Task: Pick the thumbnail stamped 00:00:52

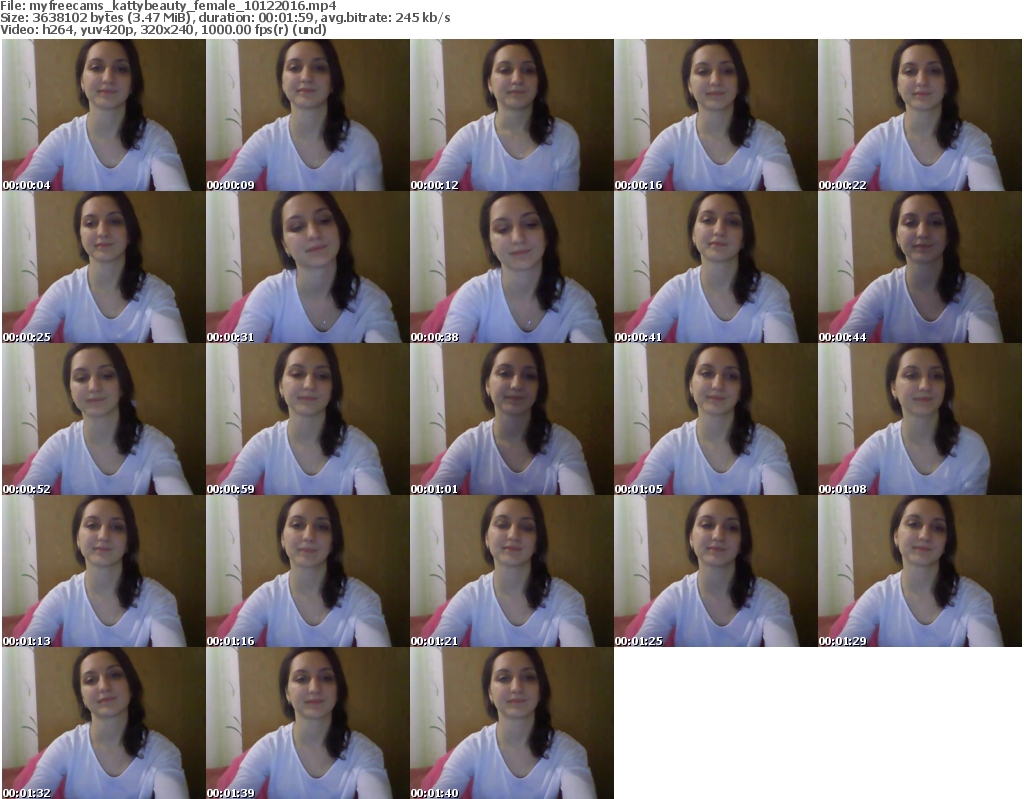Action: pyautogui.click(x=104, y=419)
